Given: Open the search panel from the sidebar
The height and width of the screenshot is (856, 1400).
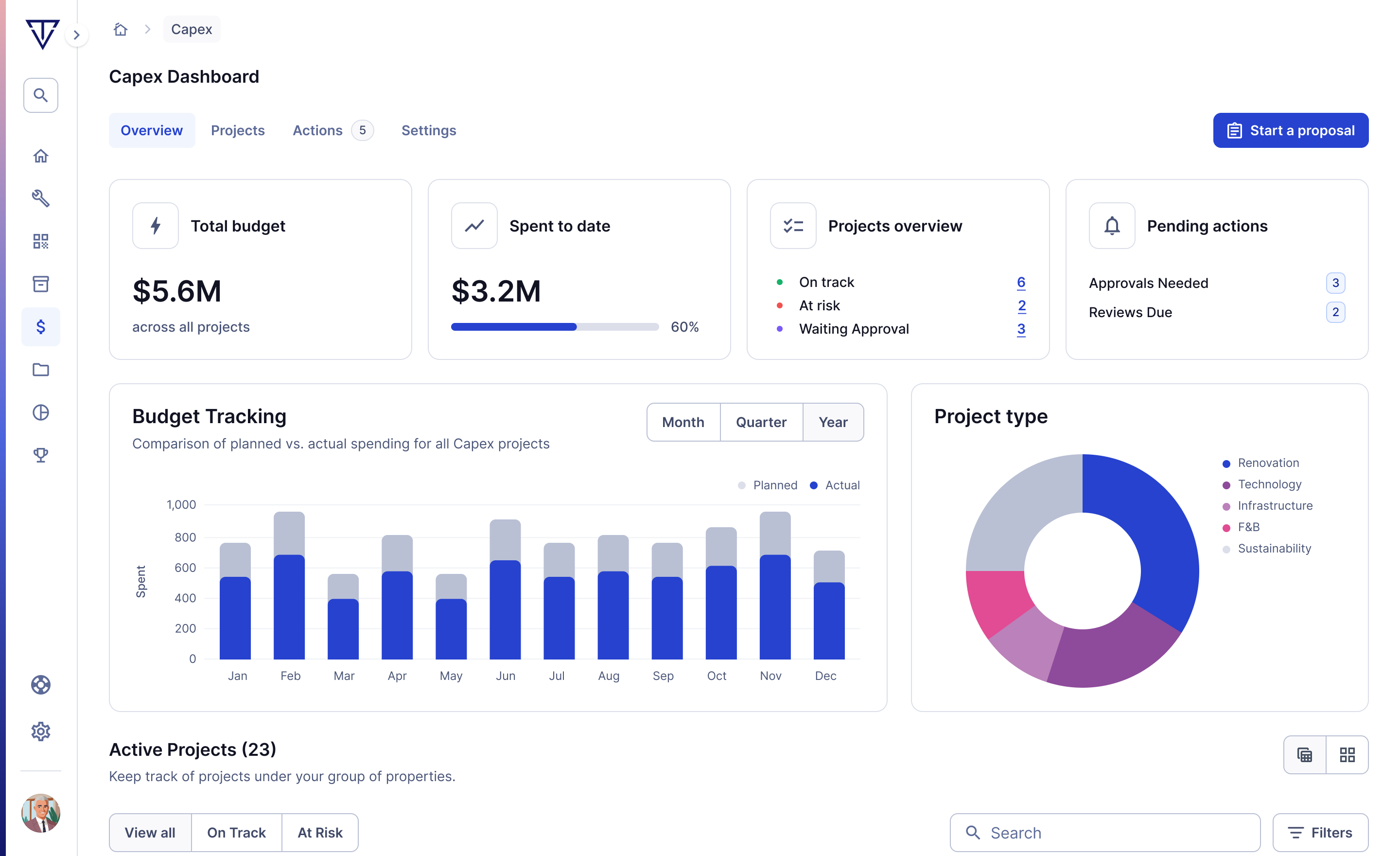Looking at the screenshot, I should point(40,95).
